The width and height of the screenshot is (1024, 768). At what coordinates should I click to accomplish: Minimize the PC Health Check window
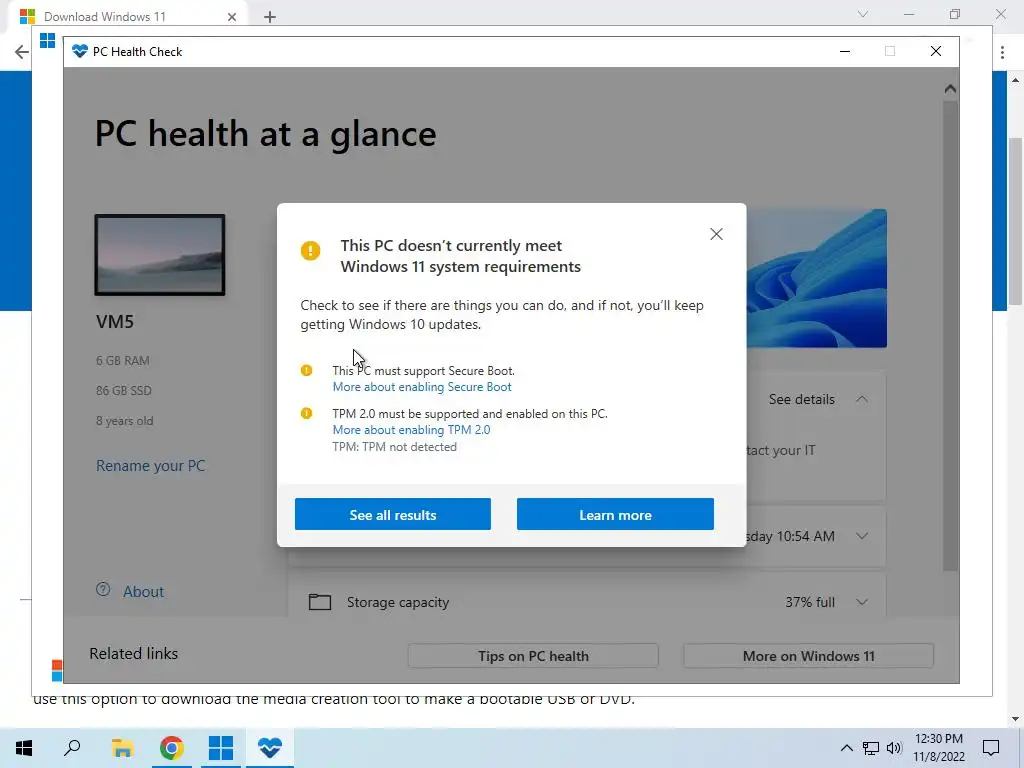click(x=844, y=52)
